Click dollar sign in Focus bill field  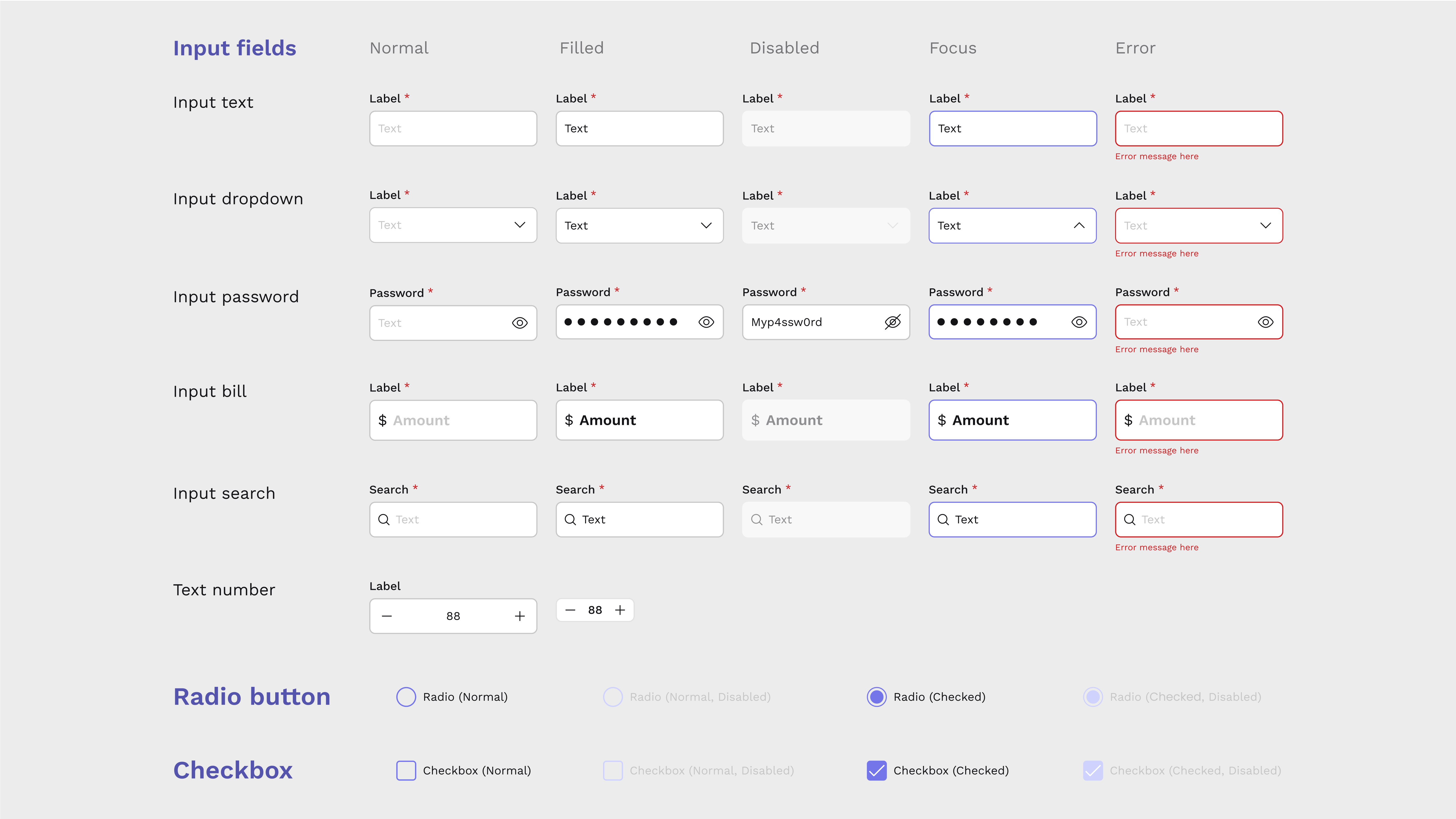pos(942,420)
